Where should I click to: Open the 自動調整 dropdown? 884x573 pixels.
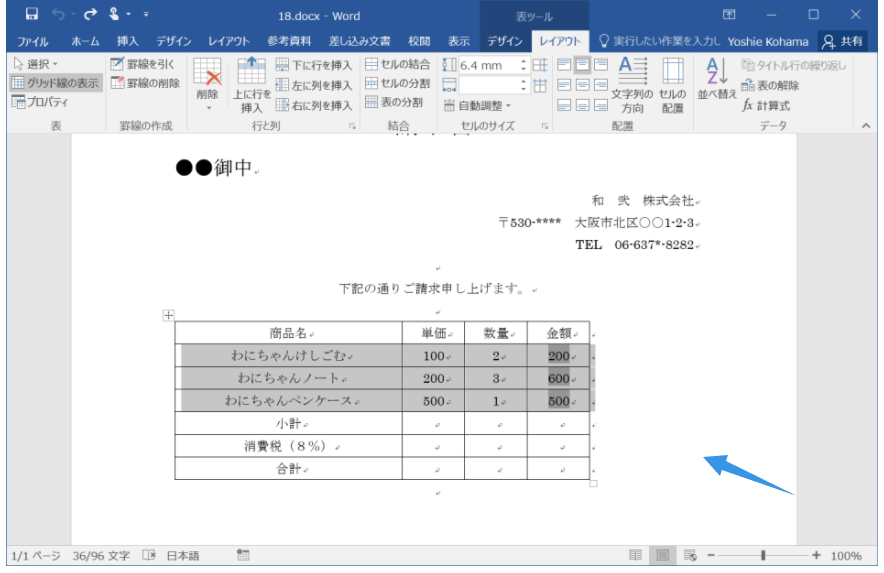coord(477,105)
